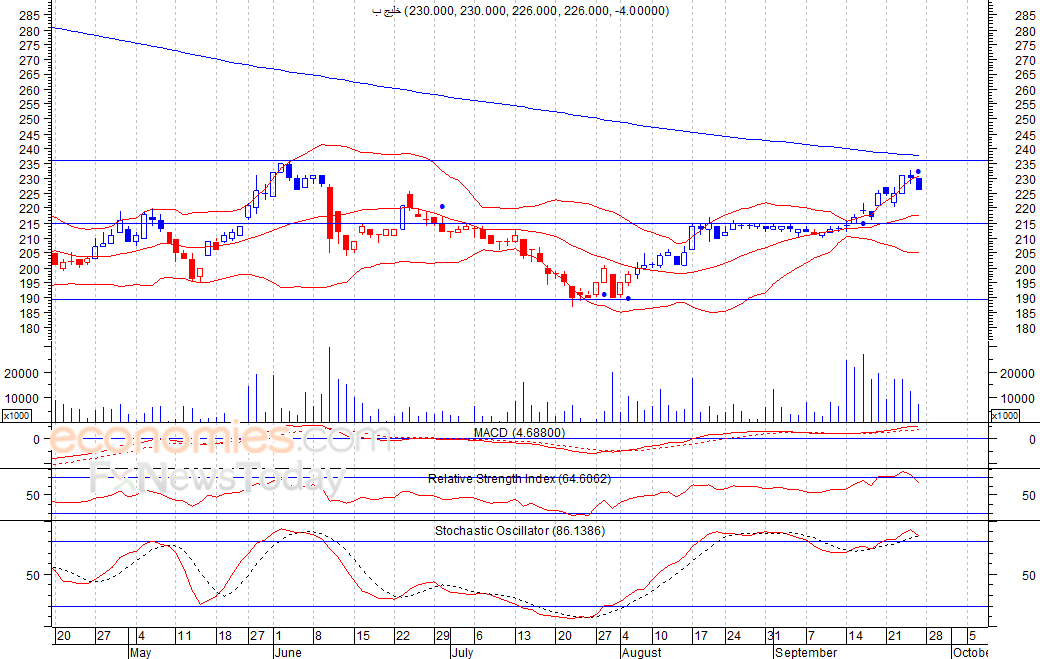Image resolution: width=1040 pixels, height=659 pixels.
Task: Select the "6" date label in July
Action: tap(480, 636)
